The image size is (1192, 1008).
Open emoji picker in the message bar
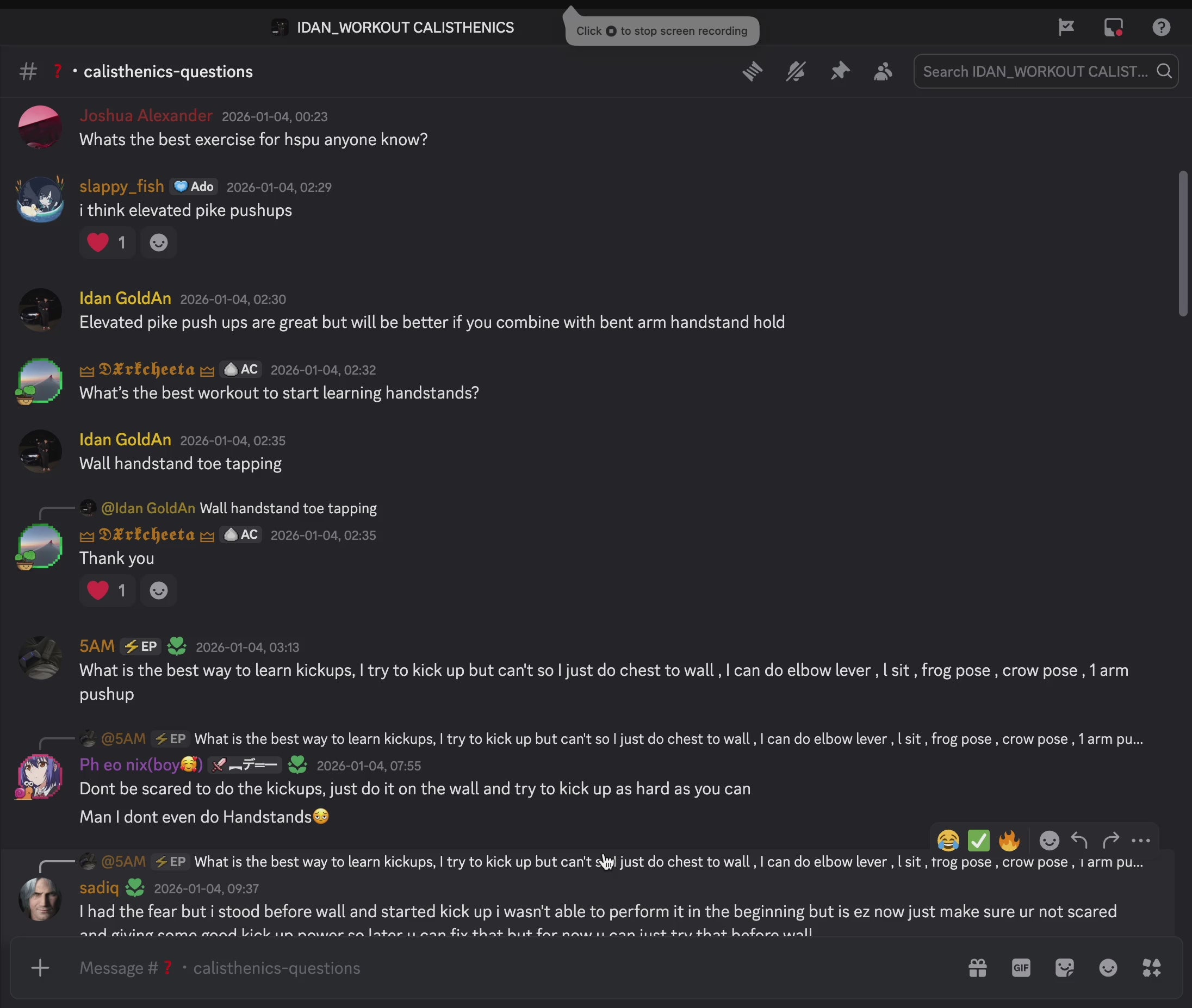coord(1108,967)
